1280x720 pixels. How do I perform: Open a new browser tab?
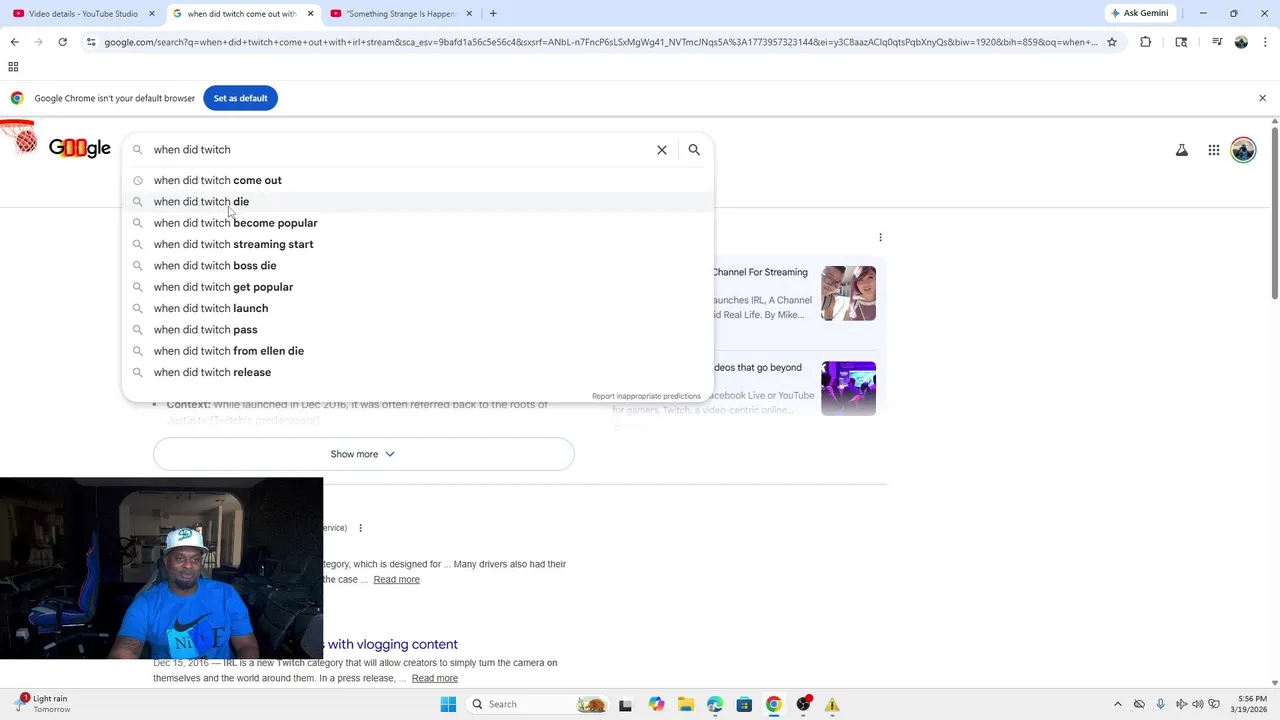[493, 13]
